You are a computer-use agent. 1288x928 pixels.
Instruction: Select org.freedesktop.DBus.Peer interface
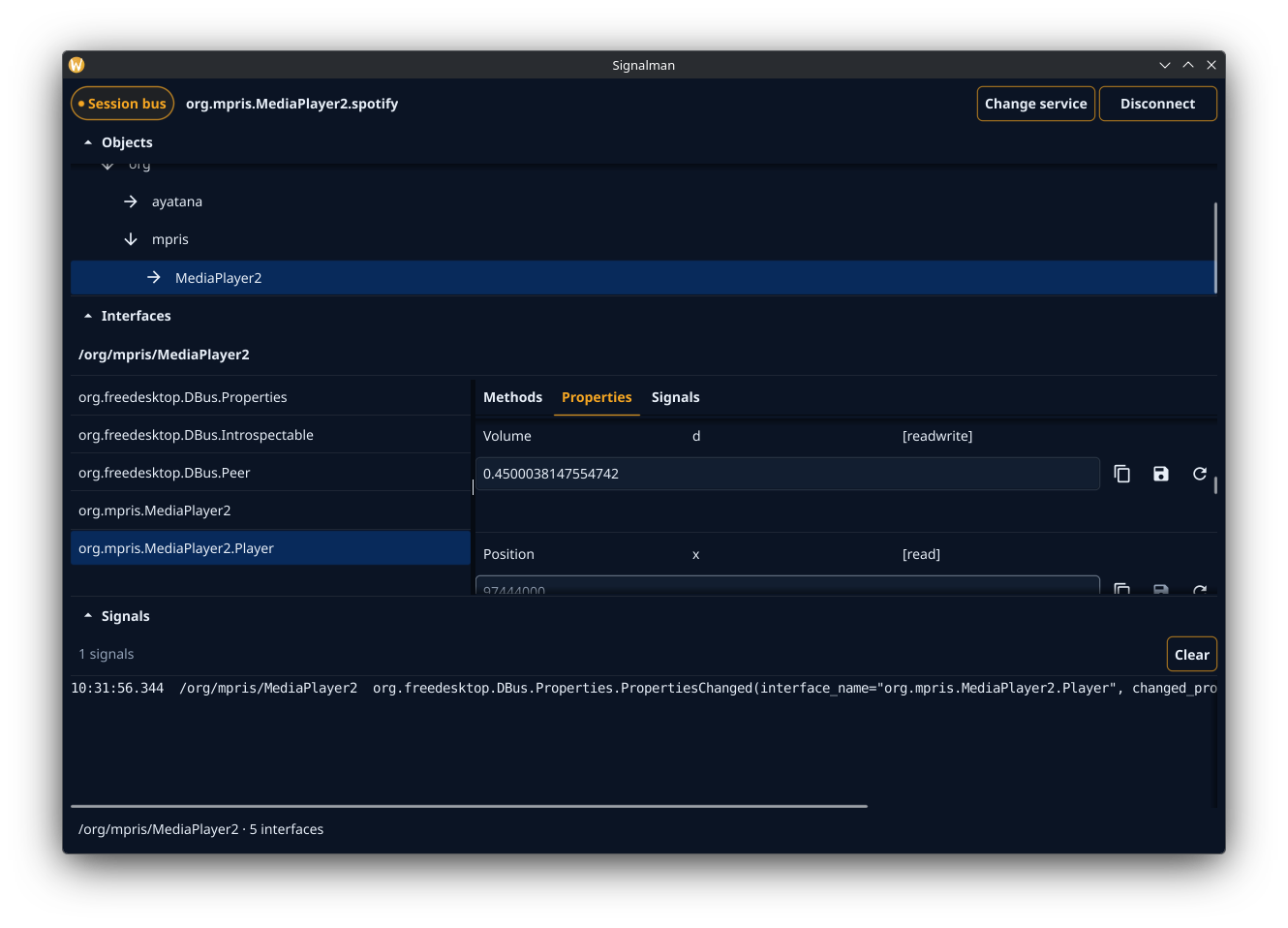(270, 473)
